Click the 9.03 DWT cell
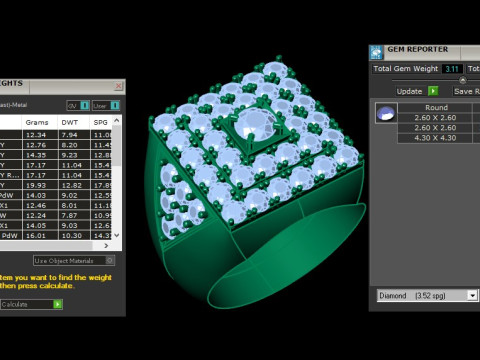 (74, 225)
